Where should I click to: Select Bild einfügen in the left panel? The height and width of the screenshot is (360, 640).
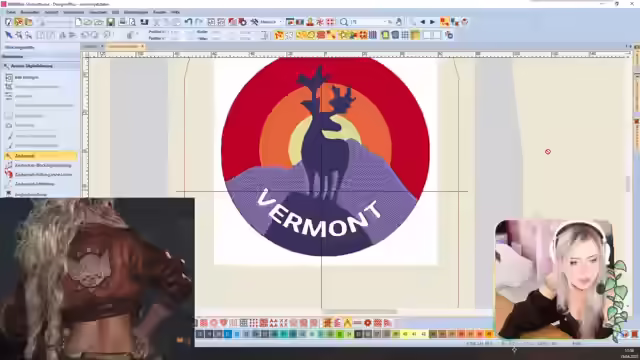[x=27, y=77]
